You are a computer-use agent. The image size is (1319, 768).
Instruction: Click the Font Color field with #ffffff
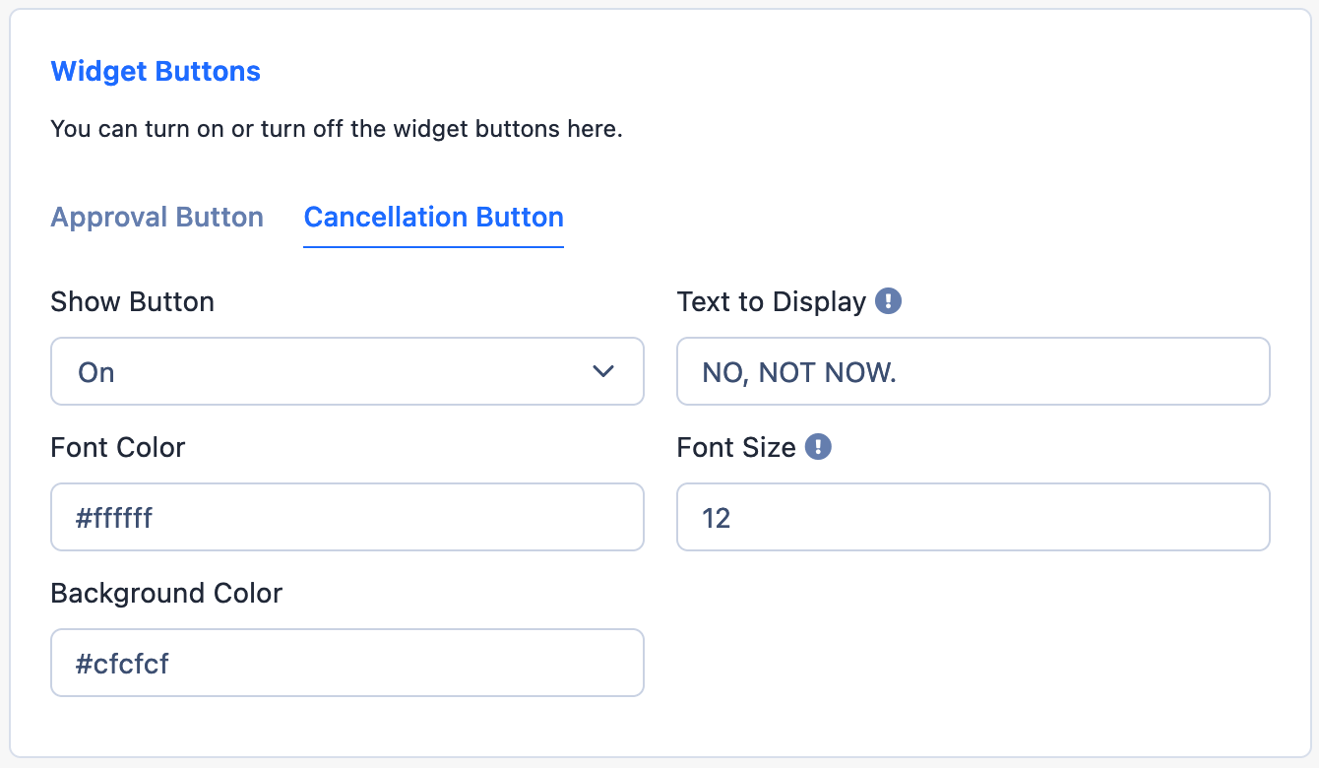pos(347,517)
